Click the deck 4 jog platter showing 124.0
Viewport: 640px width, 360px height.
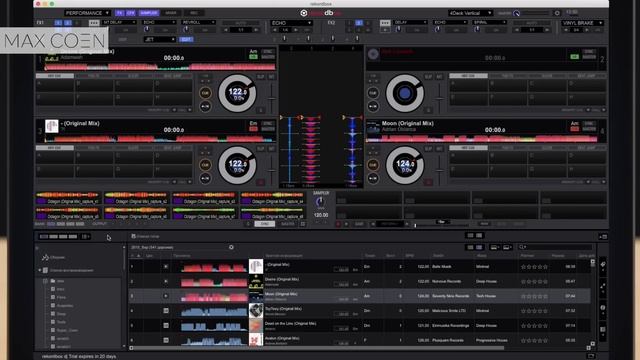coord(405,165)
